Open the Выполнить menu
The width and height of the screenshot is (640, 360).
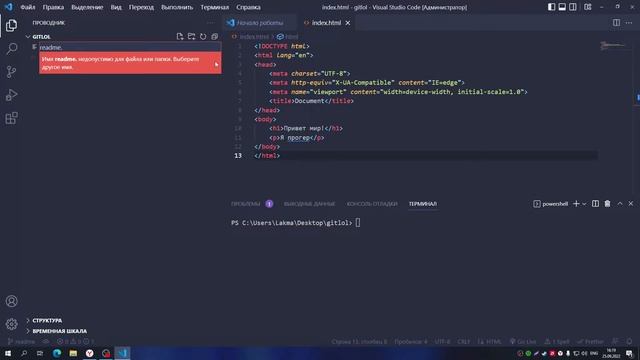(177, 7)
